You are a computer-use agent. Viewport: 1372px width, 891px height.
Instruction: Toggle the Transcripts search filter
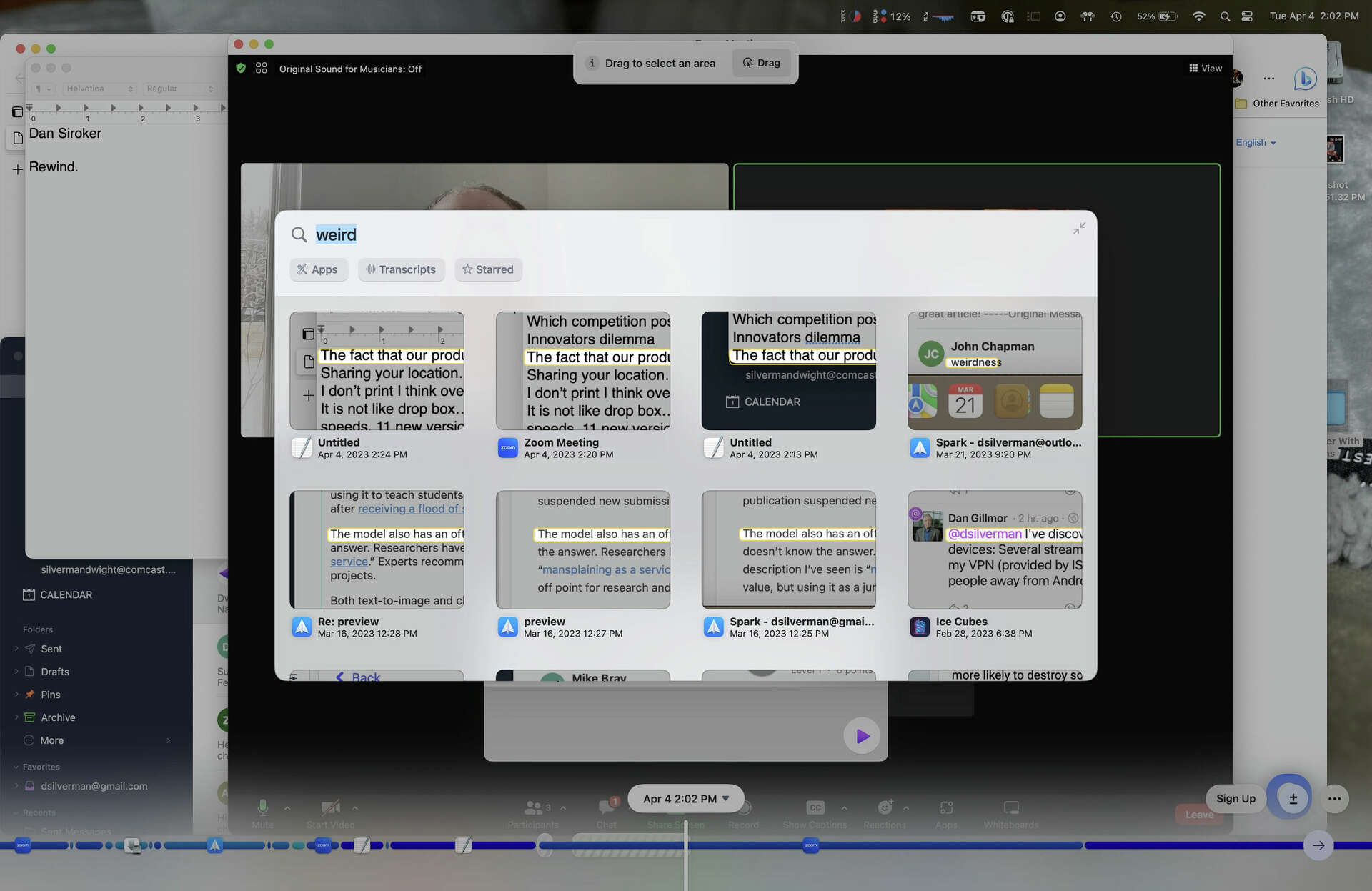coord(401,269)
